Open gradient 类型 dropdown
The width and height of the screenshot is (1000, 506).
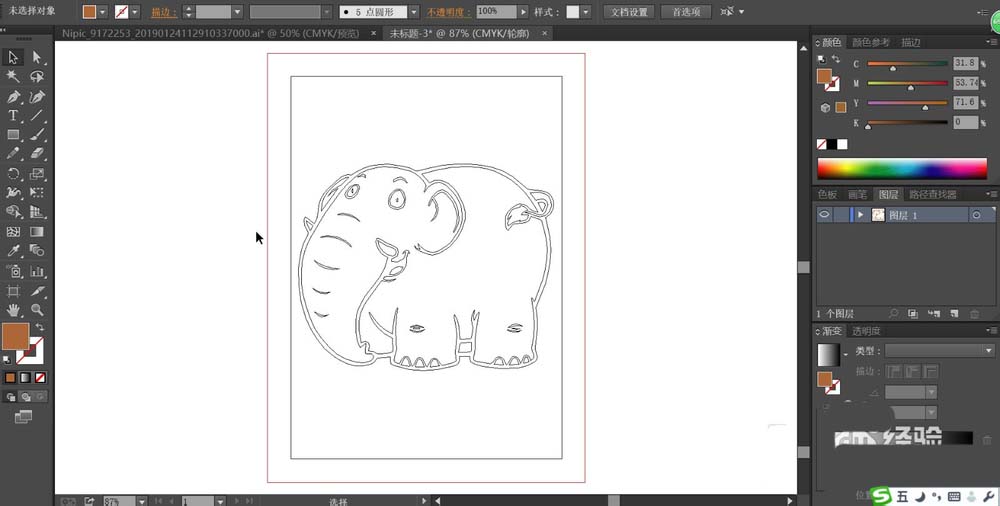click(x=939, y=350)
